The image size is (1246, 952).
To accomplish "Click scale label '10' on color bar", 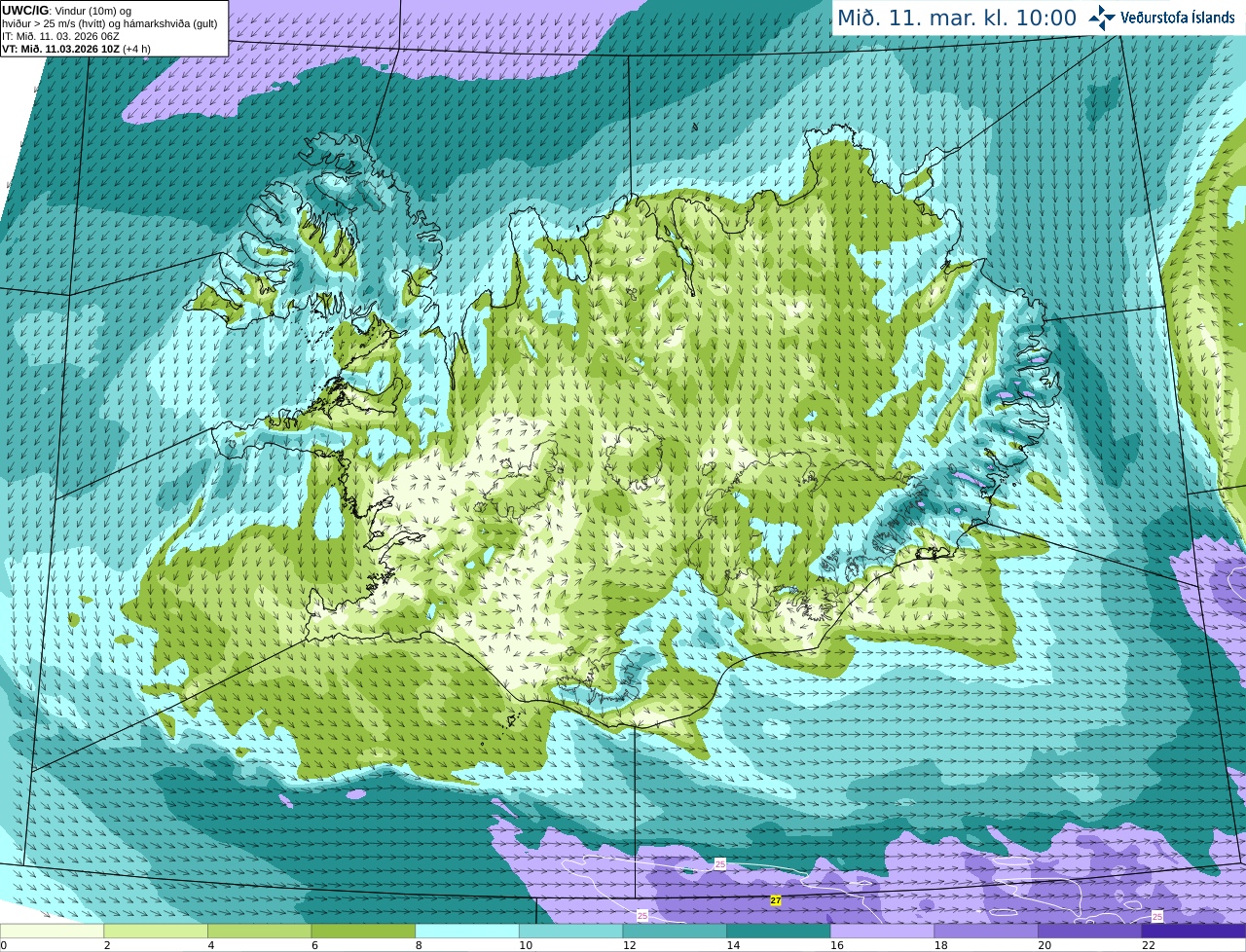I will point(525,945).
